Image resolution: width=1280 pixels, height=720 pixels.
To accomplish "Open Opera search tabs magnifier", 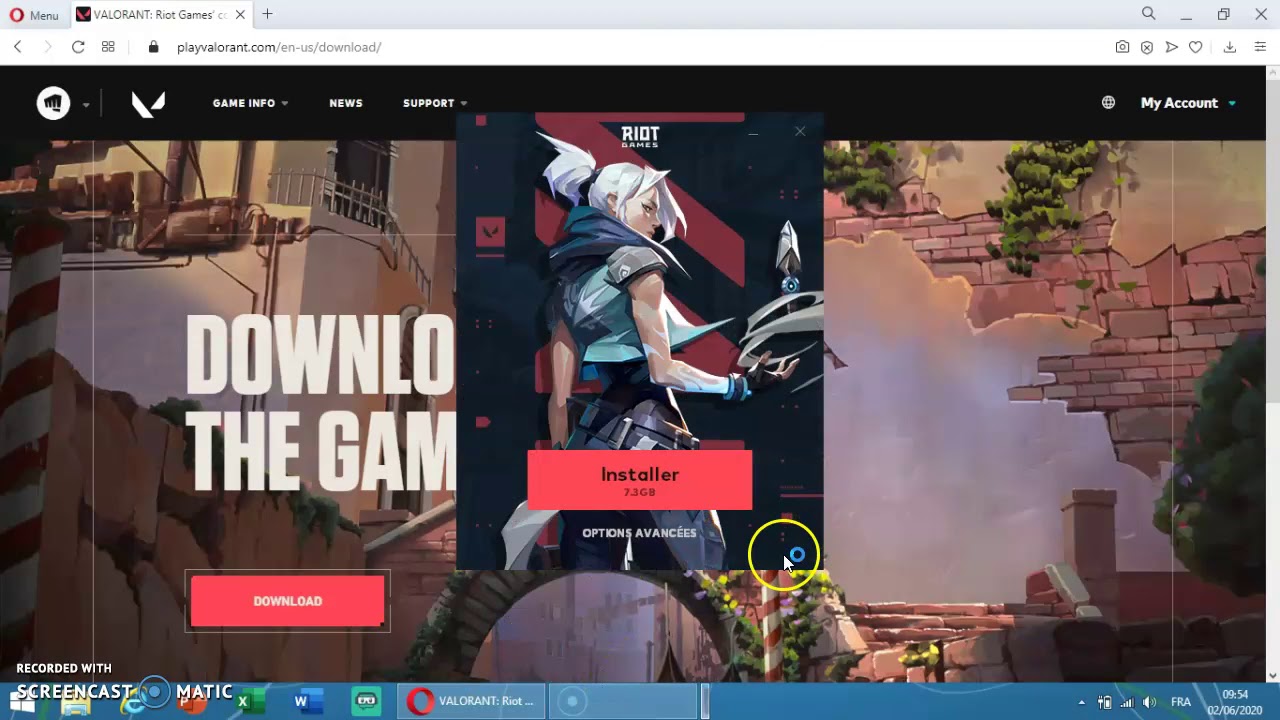I will click(1149, 14).
